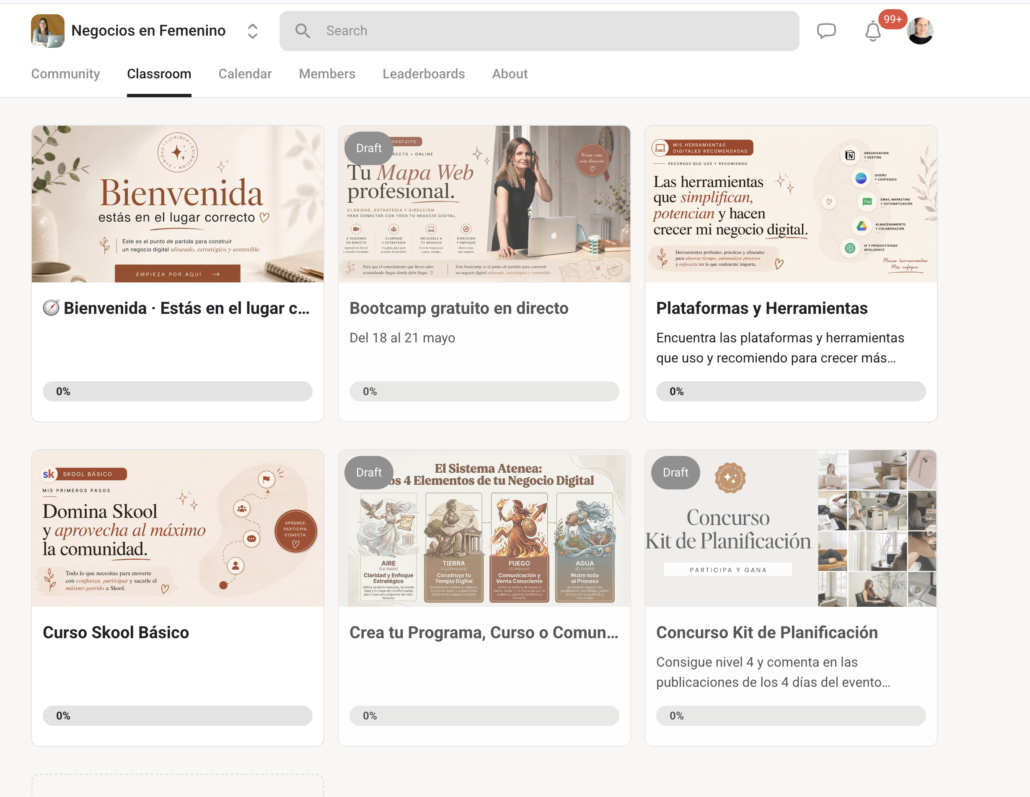1030x797 pixels.
Task: Focus the Search input field
Action: [x=539, y=31]
